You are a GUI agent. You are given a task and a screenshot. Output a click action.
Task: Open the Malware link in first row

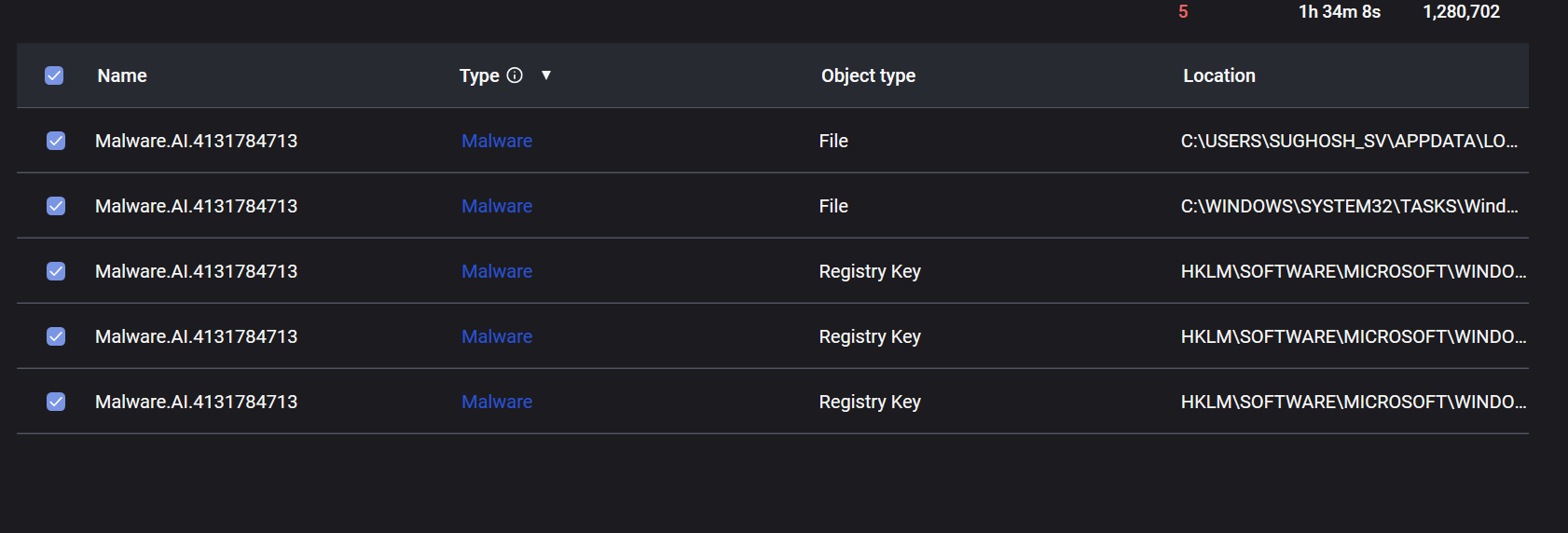[x=497, y=141]
